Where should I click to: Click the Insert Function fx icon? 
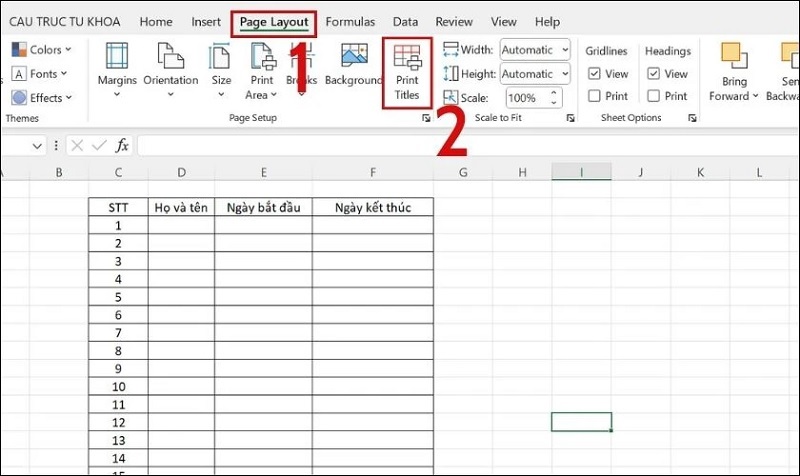pos(122,146)
